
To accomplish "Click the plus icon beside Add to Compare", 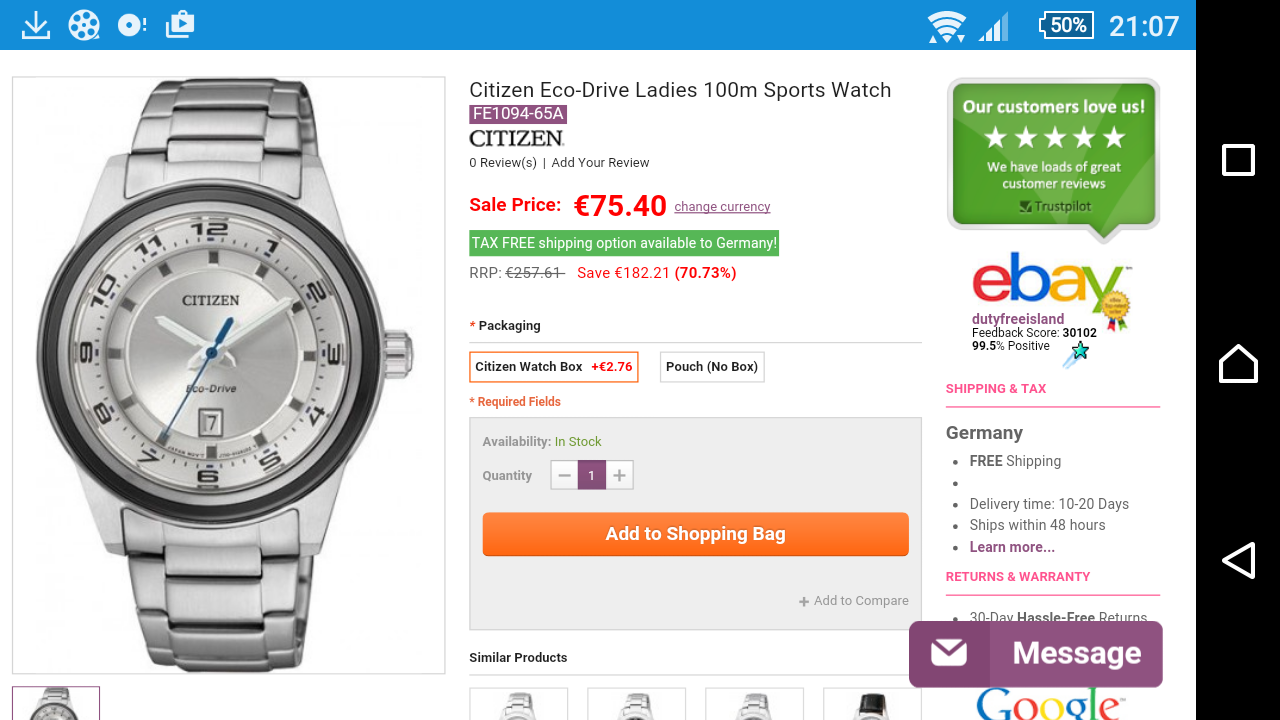I will 804,601.
